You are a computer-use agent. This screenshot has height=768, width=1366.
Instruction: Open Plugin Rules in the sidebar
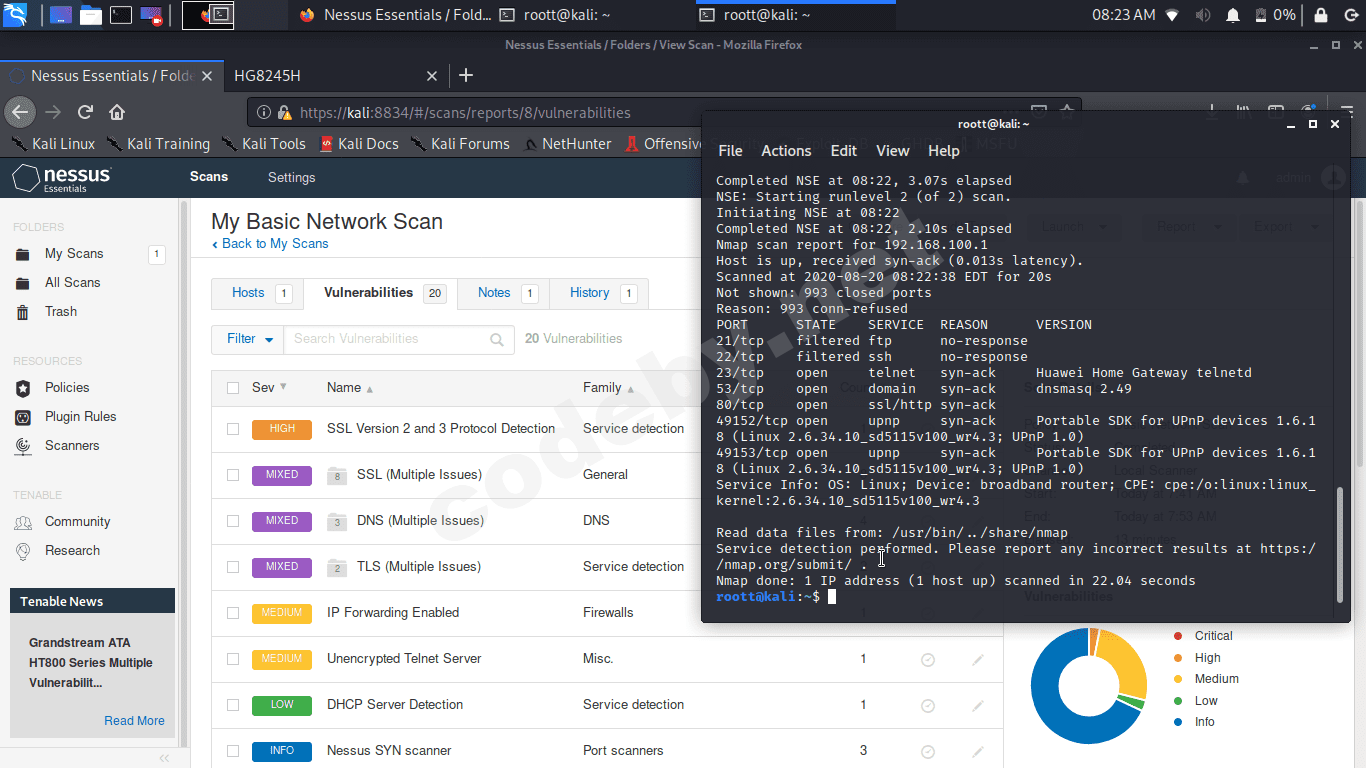pyautogui.click(x=80, y=417)
